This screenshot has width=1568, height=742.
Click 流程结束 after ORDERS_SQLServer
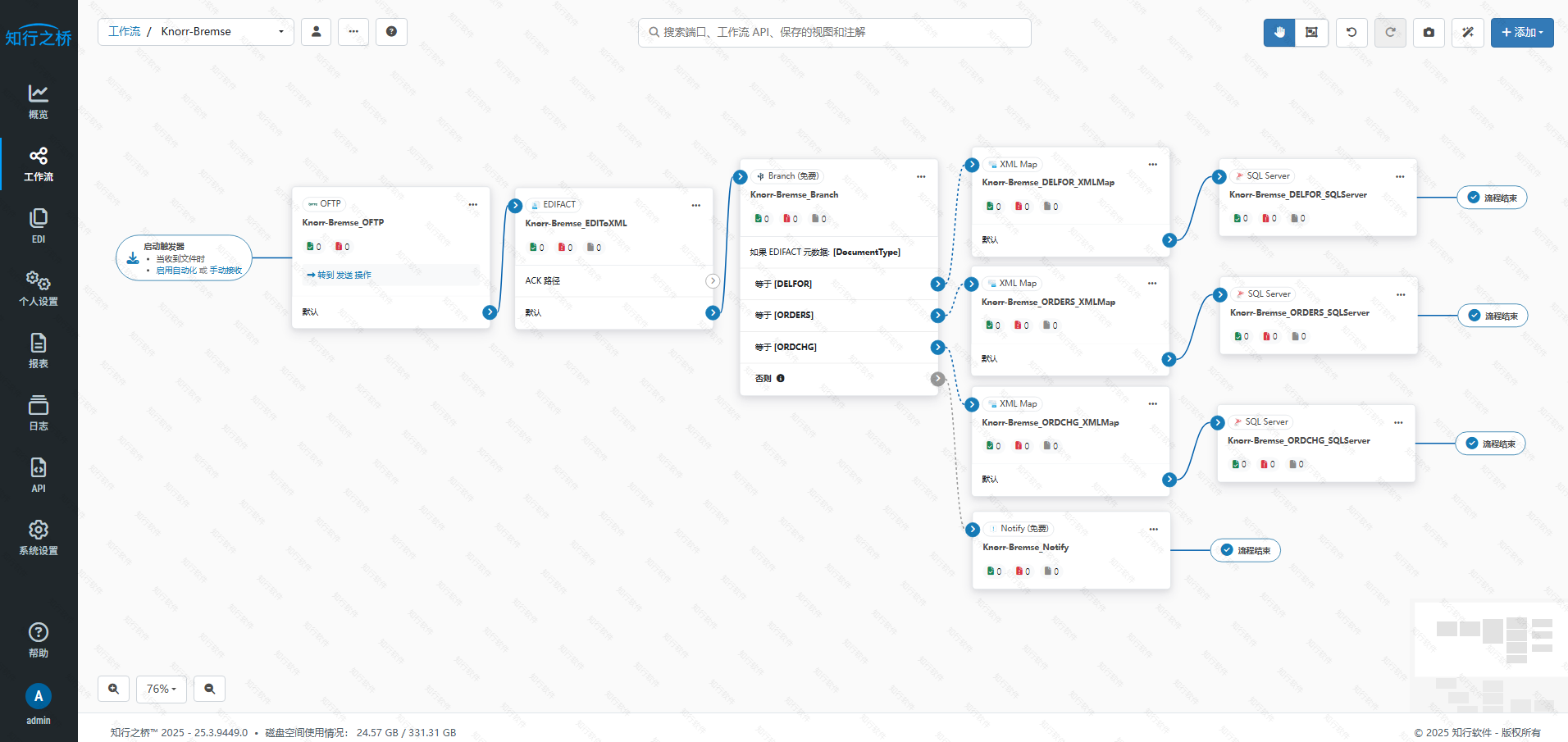[1493, 316]
